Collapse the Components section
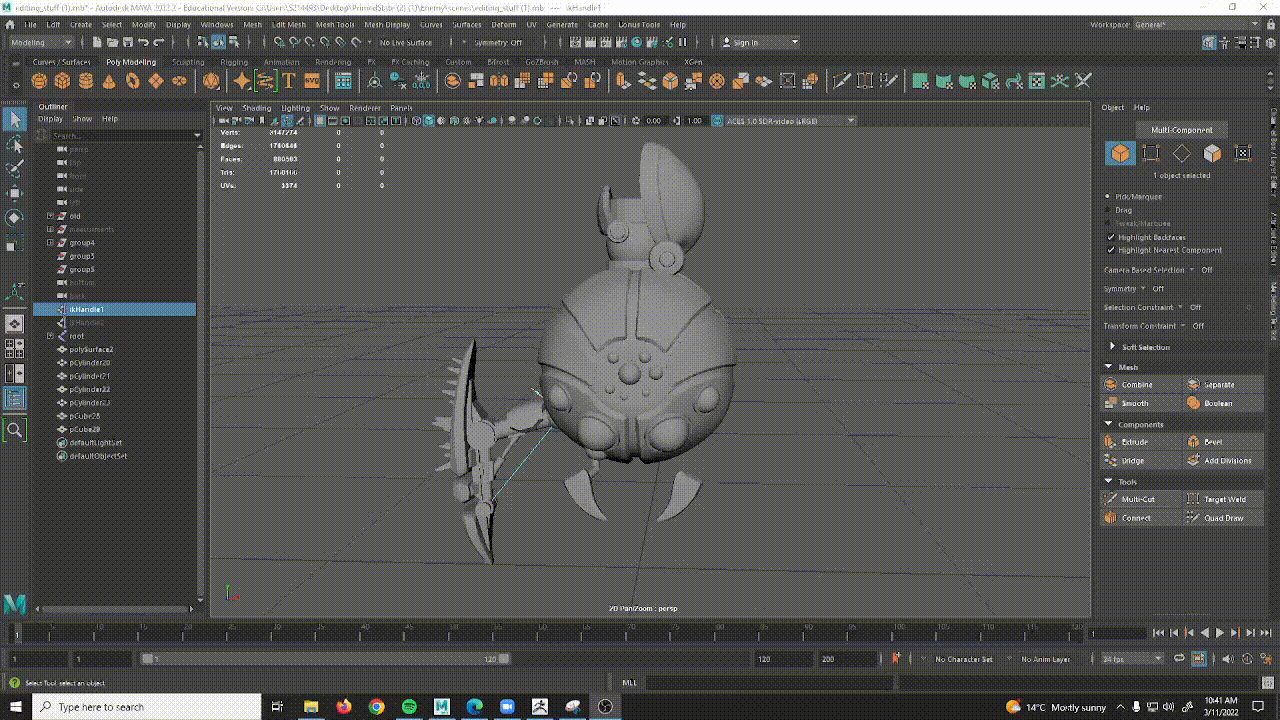 (1108, 424)
